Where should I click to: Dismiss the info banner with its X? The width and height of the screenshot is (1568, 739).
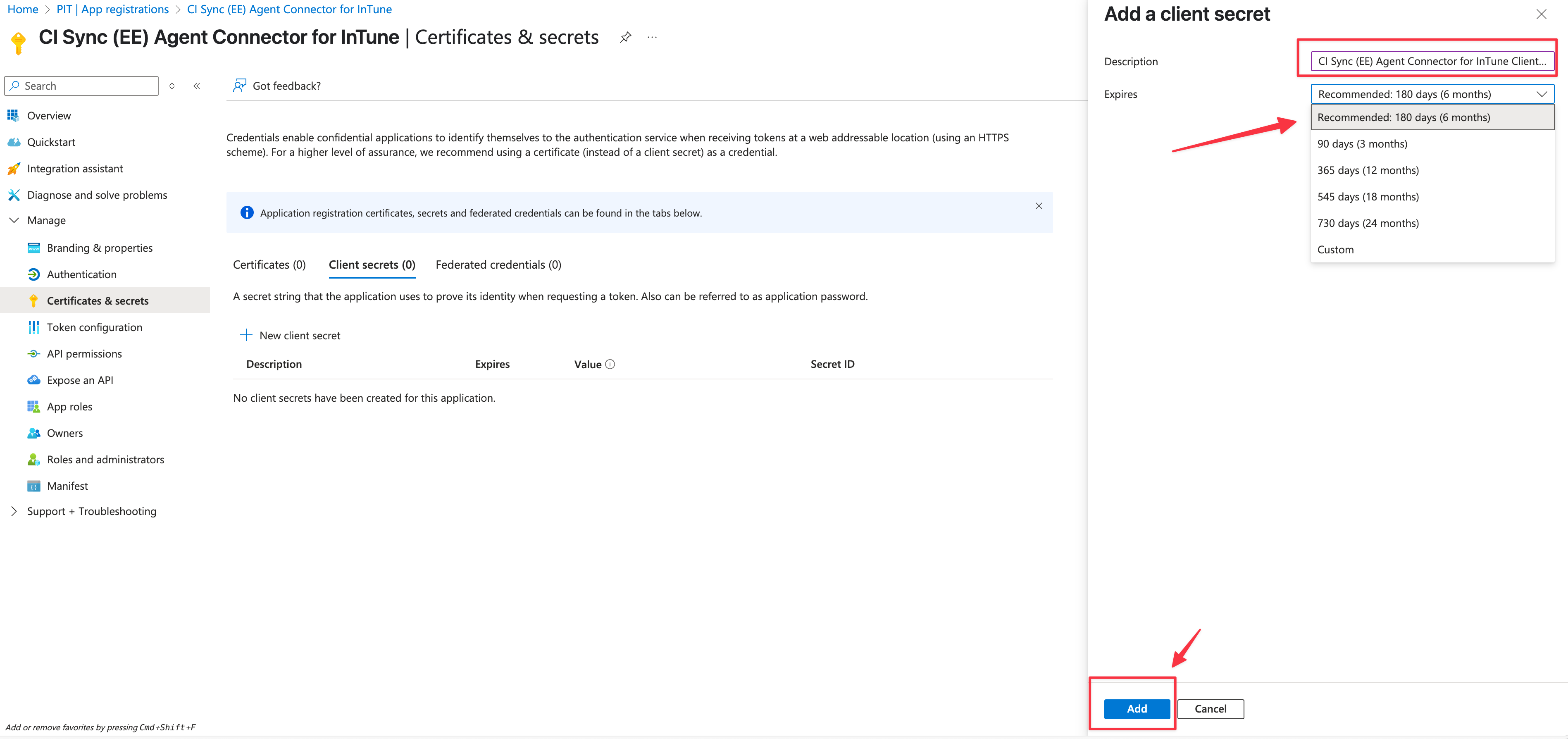[1039, 206]
